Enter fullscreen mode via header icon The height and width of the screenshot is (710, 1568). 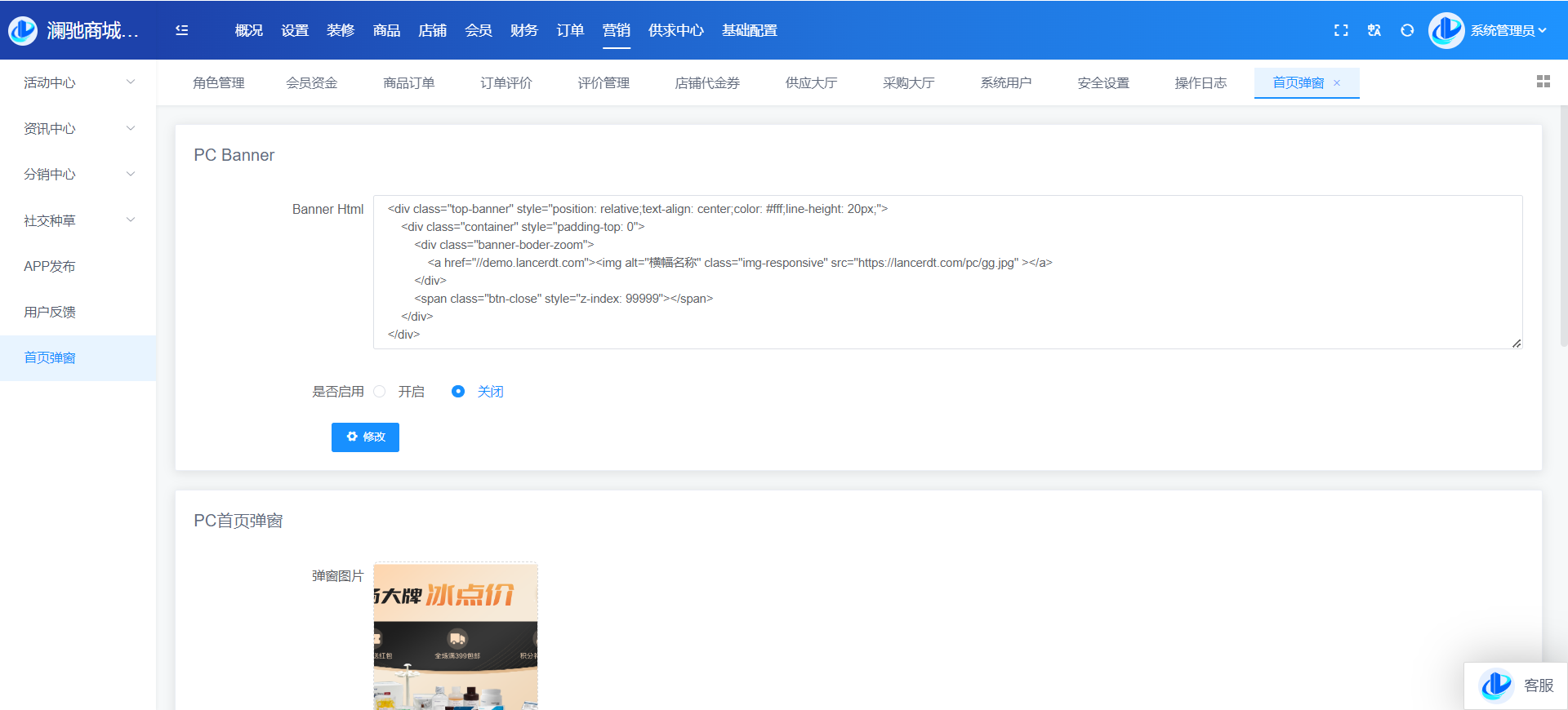pos(1341,30)
